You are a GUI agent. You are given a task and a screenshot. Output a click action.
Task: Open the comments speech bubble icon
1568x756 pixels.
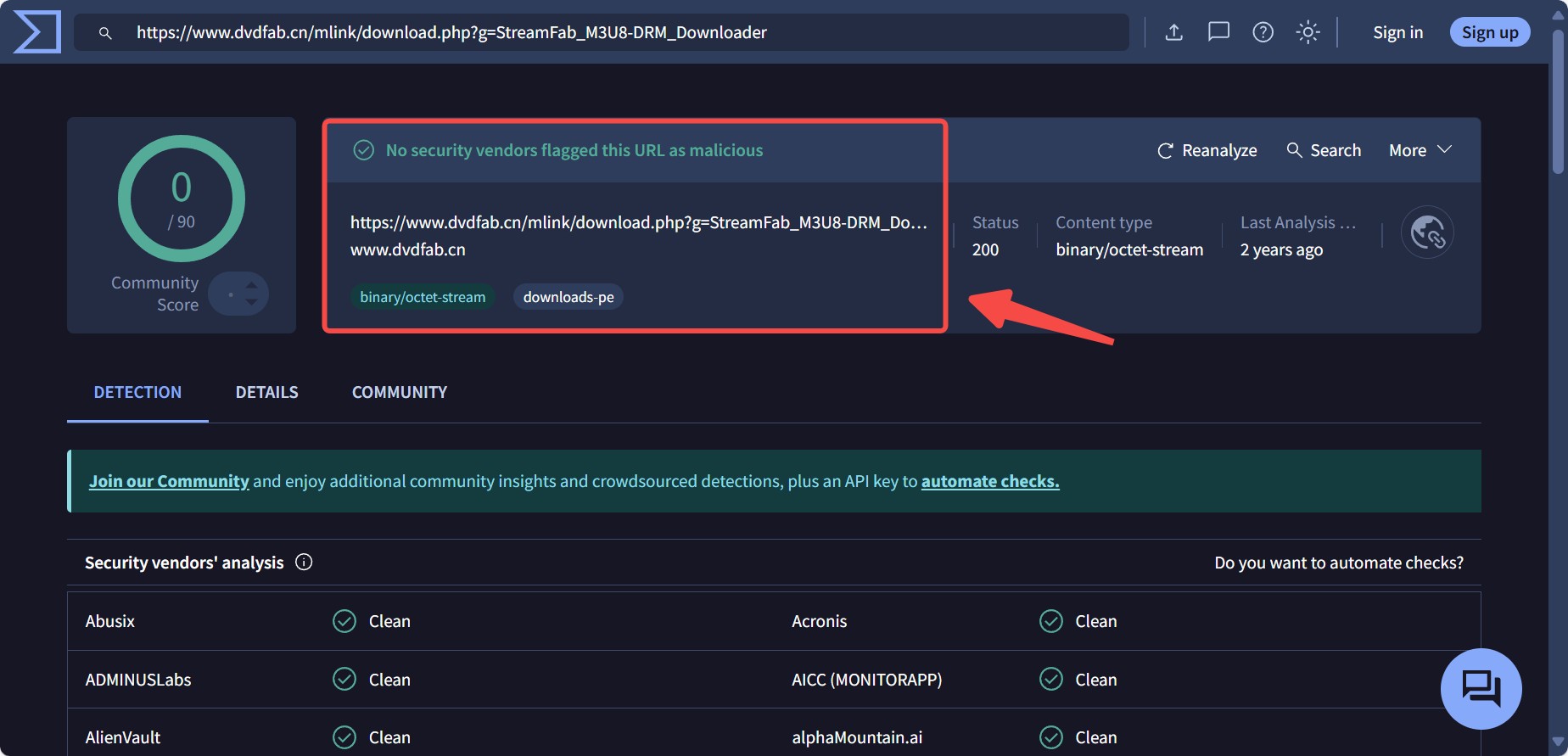click(1218, 32)
